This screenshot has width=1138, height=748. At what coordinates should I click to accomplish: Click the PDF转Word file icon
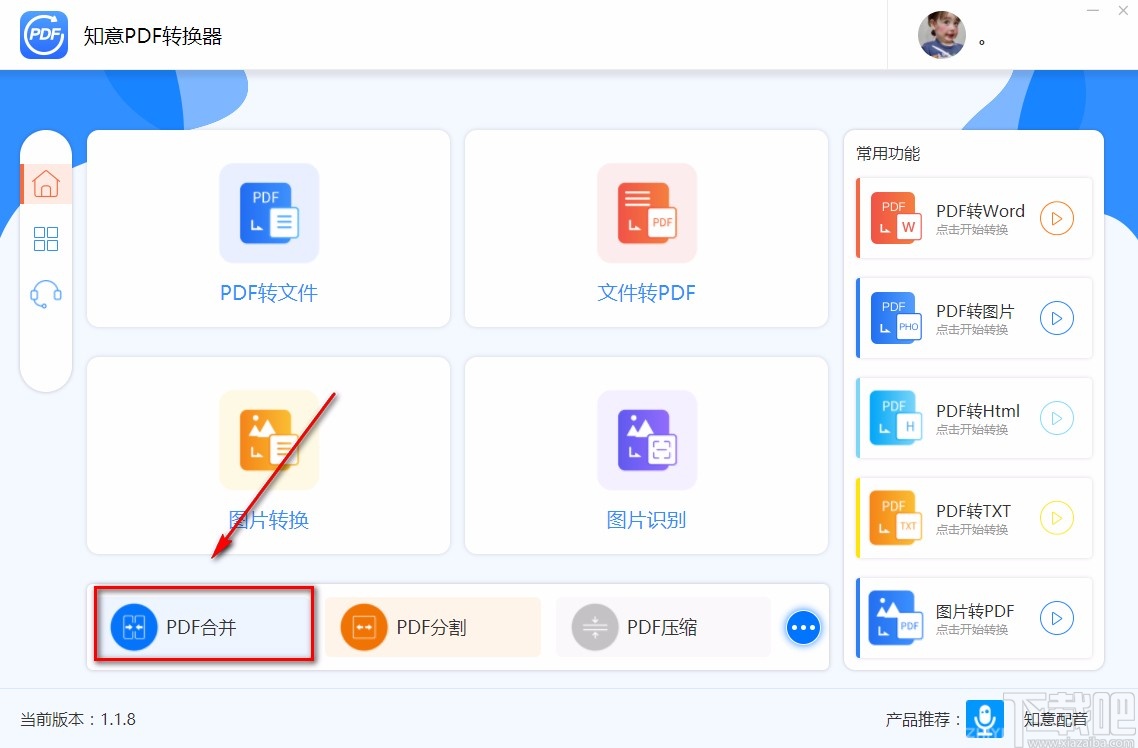[896, 218]
